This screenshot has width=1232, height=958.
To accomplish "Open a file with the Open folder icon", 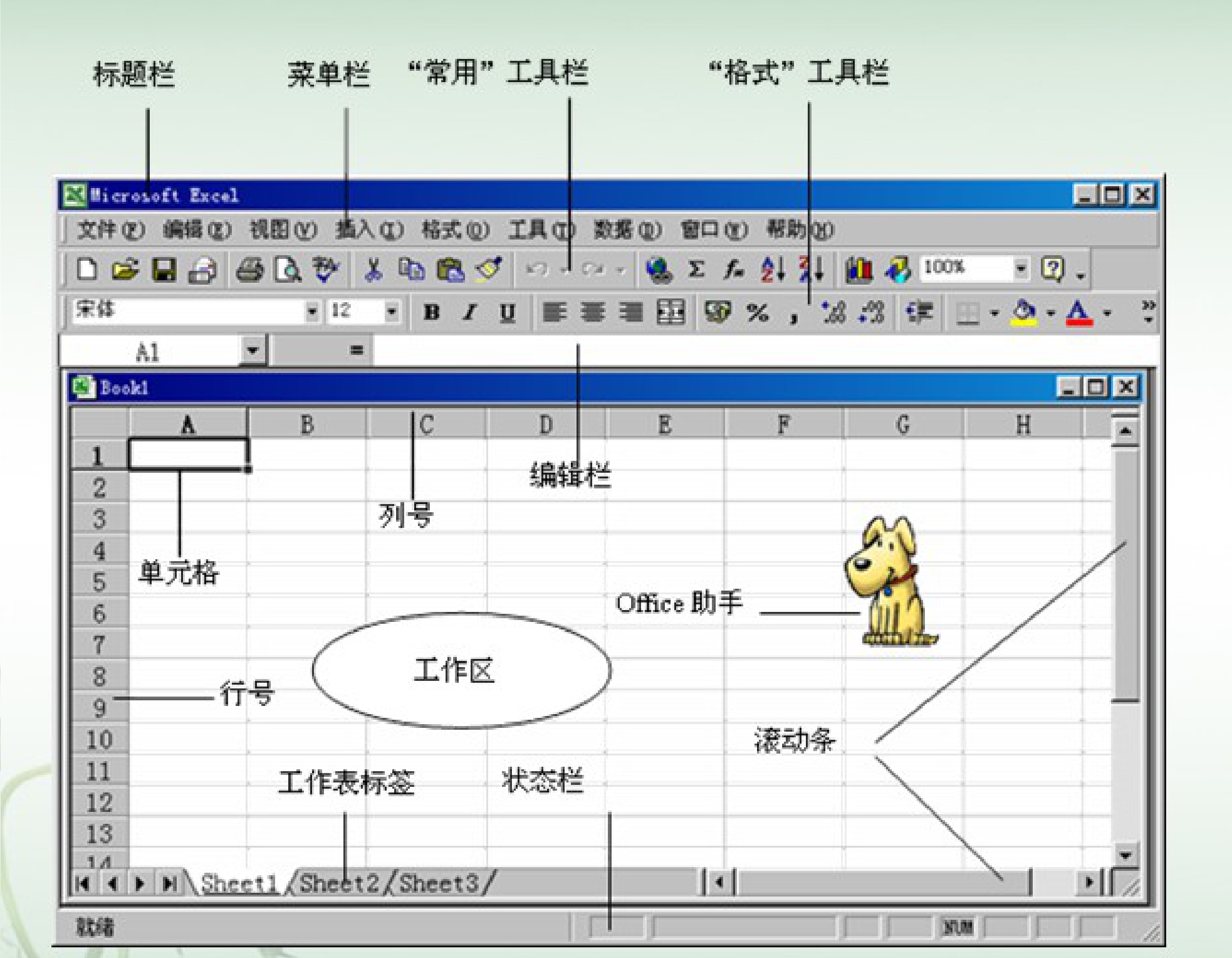I will pyautogui.click(x=125, y=270).
